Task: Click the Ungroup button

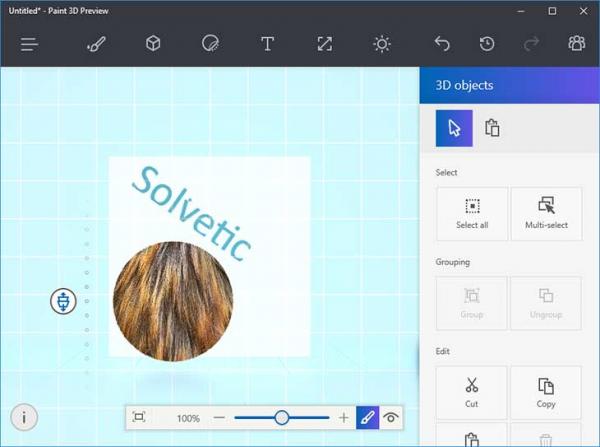Action: coord(546,303)
